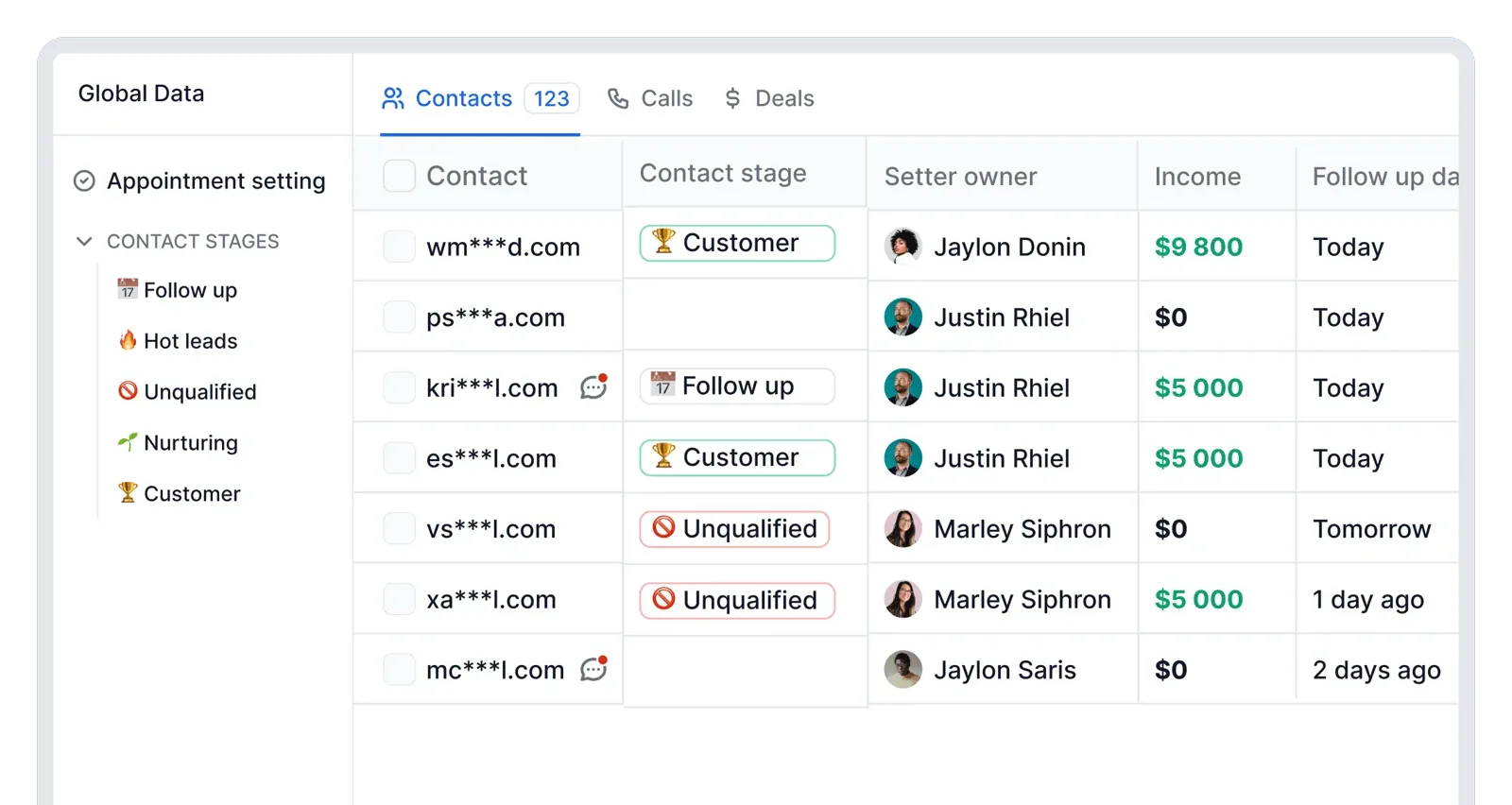Click prohibited icon in xa***l.com Unqualified badge
1512x805 pixels.
click(x=663, y=599)
